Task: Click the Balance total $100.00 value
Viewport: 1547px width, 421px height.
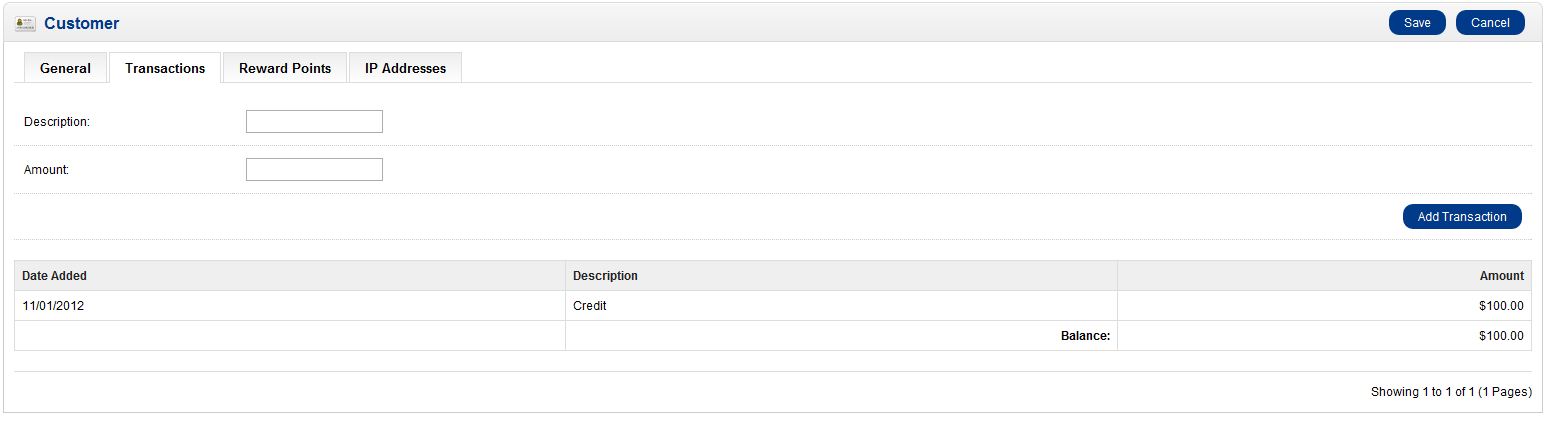Action: click(x=1501, y=336)
